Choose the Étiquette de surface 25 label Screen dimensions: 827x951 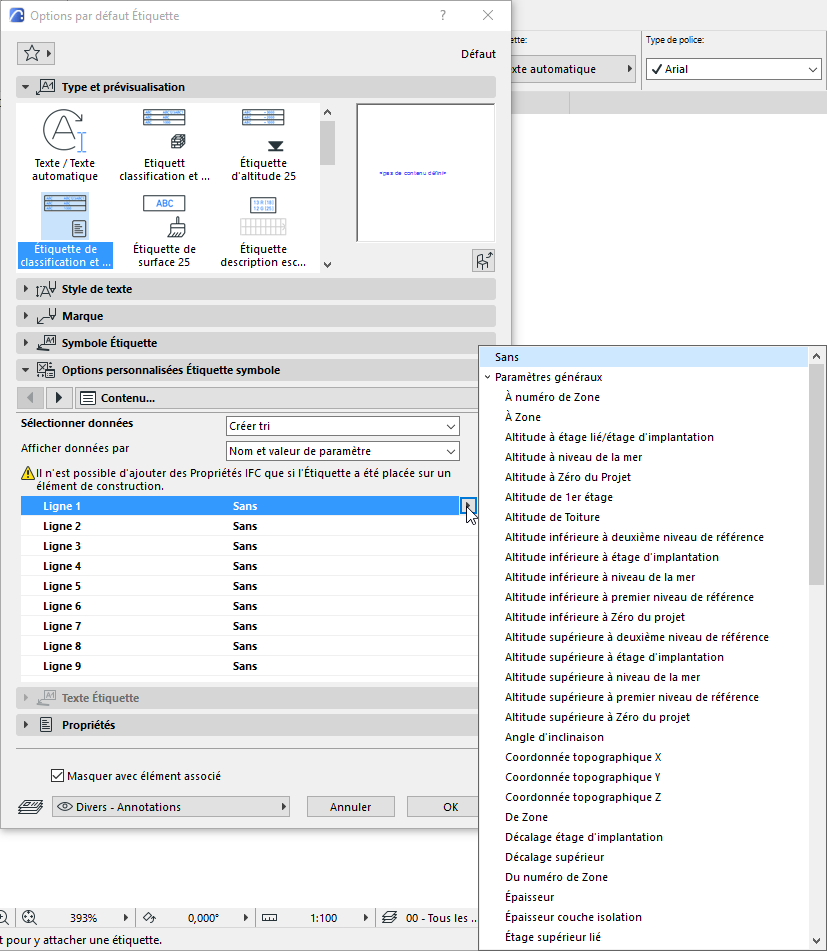(163, 225)
